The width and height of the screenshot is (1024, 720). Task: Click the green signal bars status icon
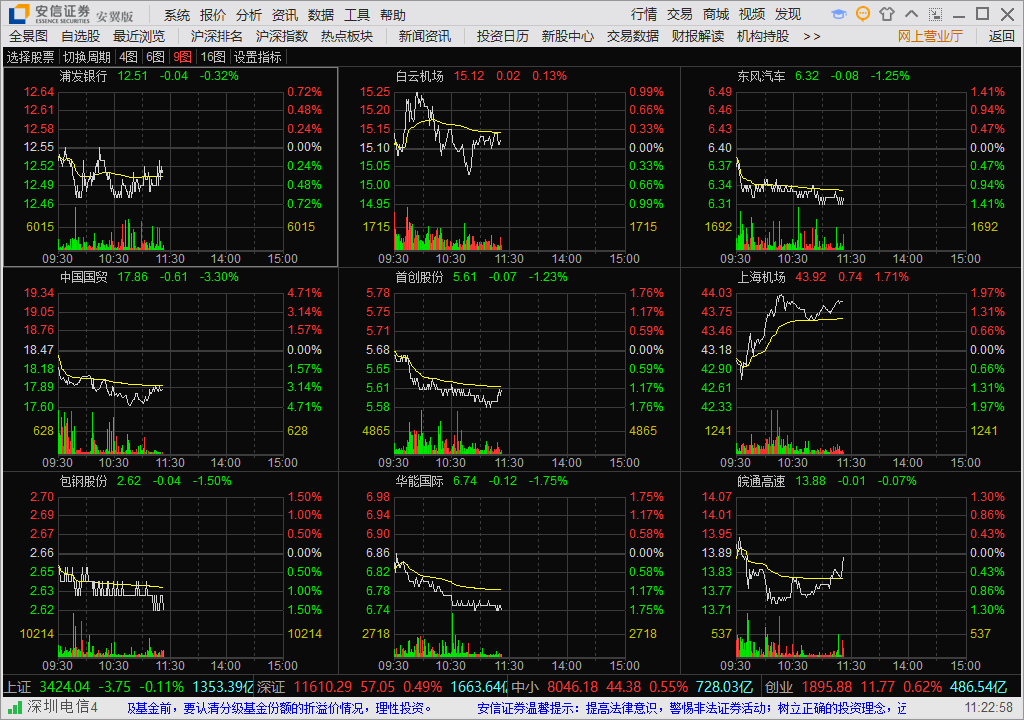(x=14, y=707)
